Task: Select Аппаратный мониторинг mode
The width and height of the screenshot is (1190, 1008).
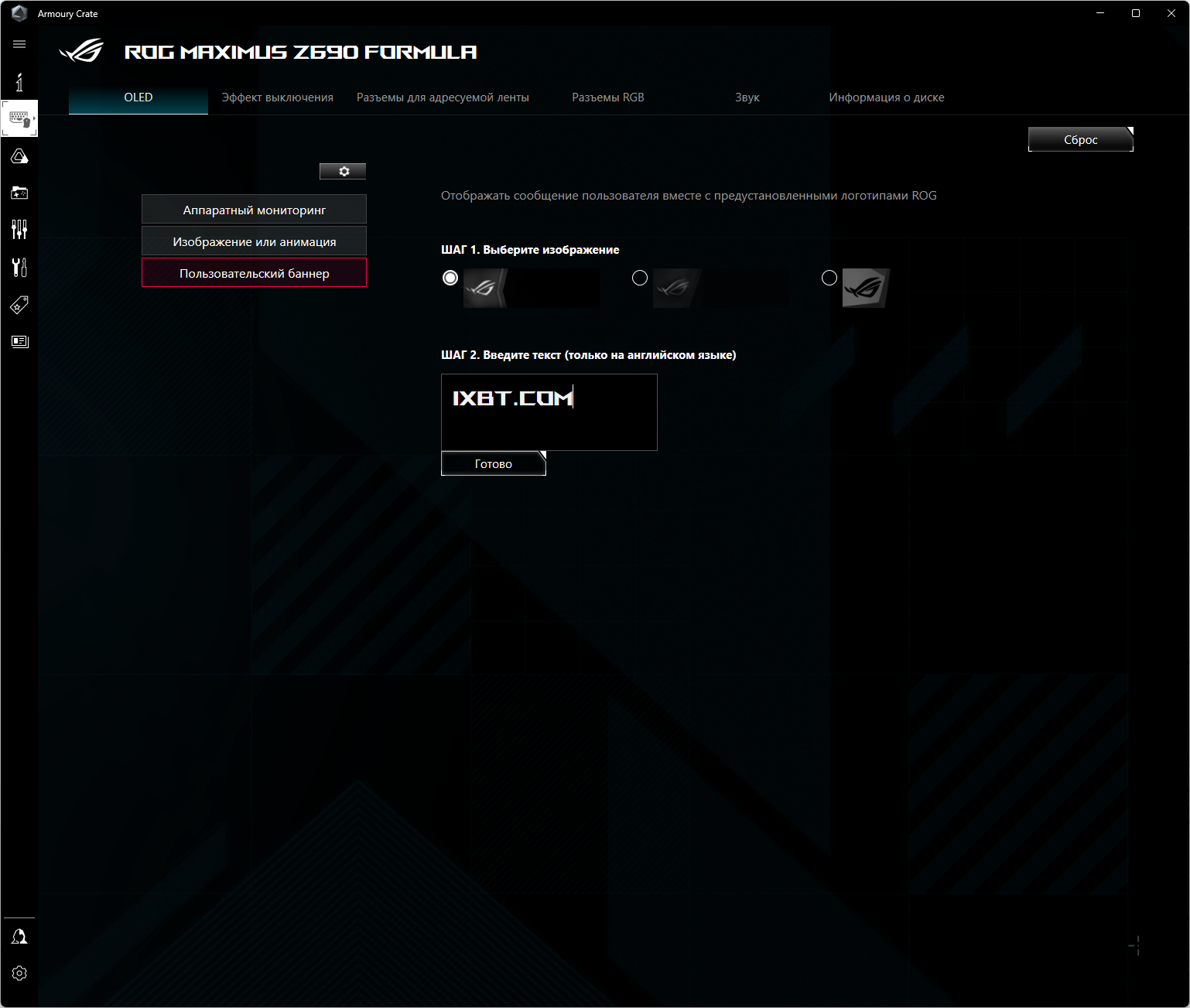Action: [x=254, y=210]
